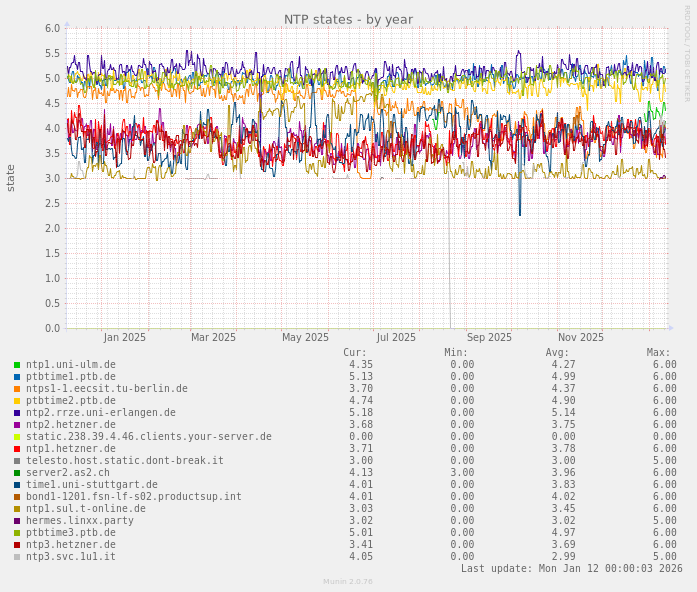The image size is (697, 592).
Task: Click the Last update timestamp text
Action: pos(571,569)
